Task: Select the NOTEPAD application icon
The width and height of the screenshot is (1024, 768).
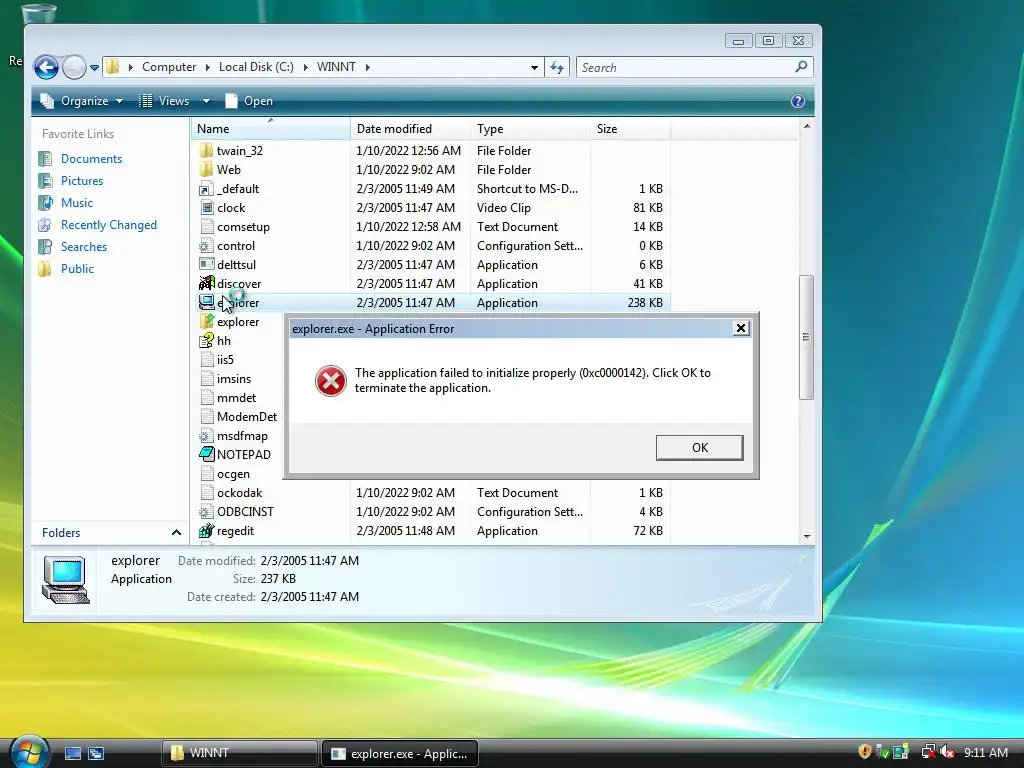Action: point(206,455)
